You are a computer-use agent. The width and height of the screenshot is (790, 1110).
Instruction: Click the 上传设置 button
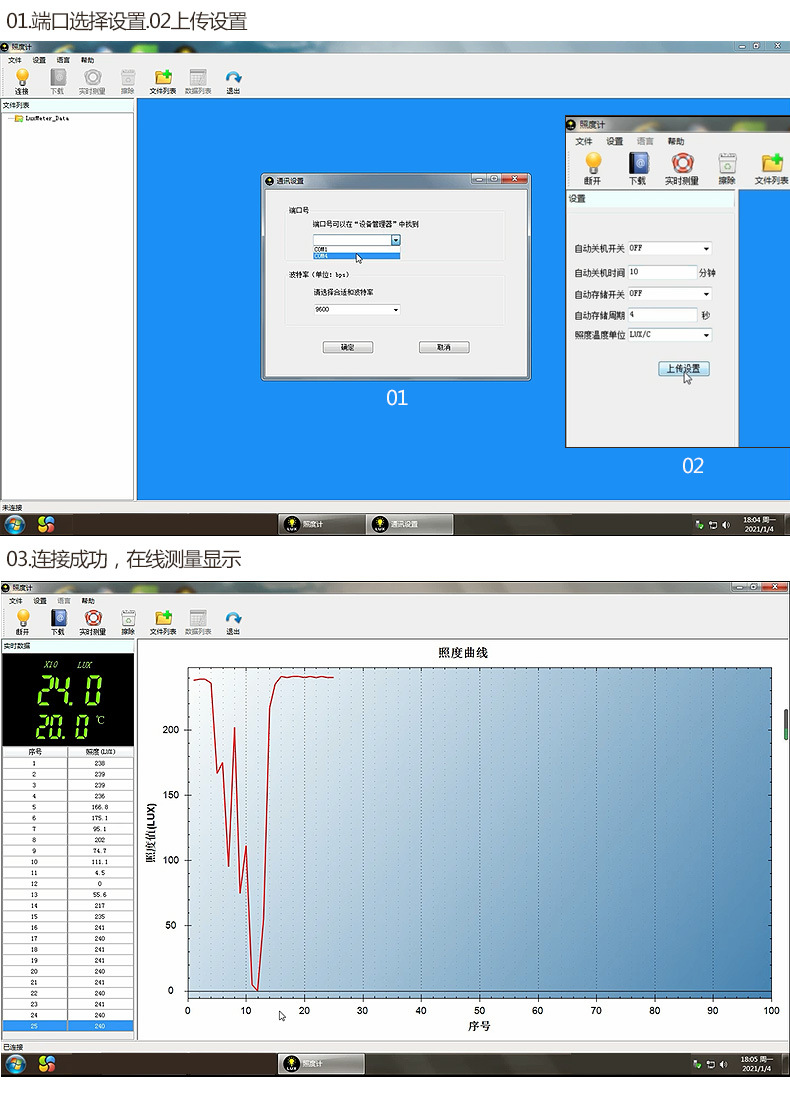click(683, 369)
